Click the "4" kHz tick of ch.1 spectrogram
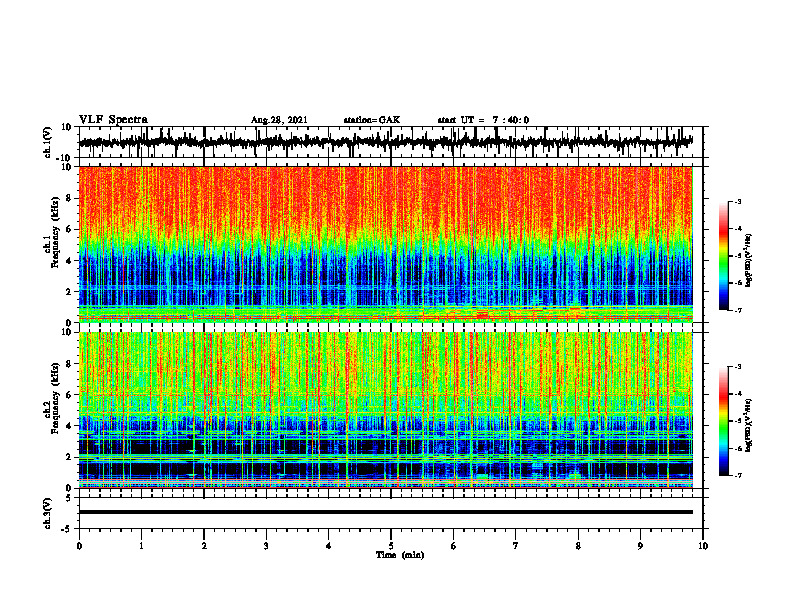The width and height of the screenshot is (792, 612). (x=69, y=261)
